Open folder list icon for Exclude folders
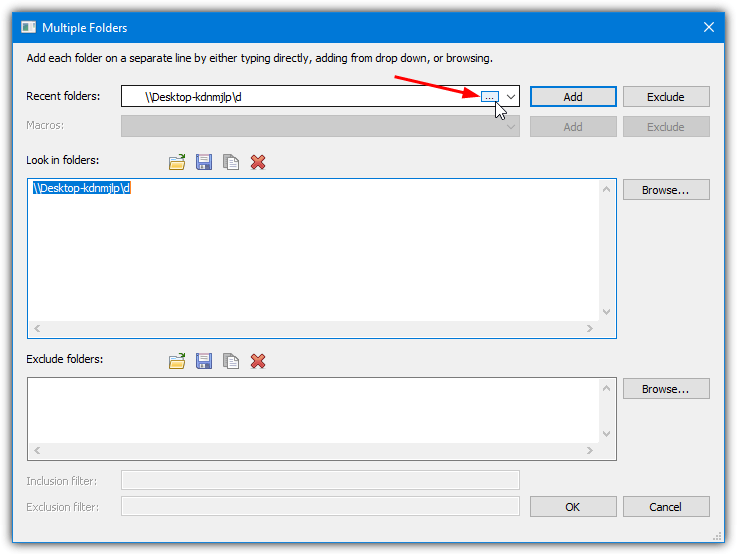This screenshot has width=737, height=554. 177,361
